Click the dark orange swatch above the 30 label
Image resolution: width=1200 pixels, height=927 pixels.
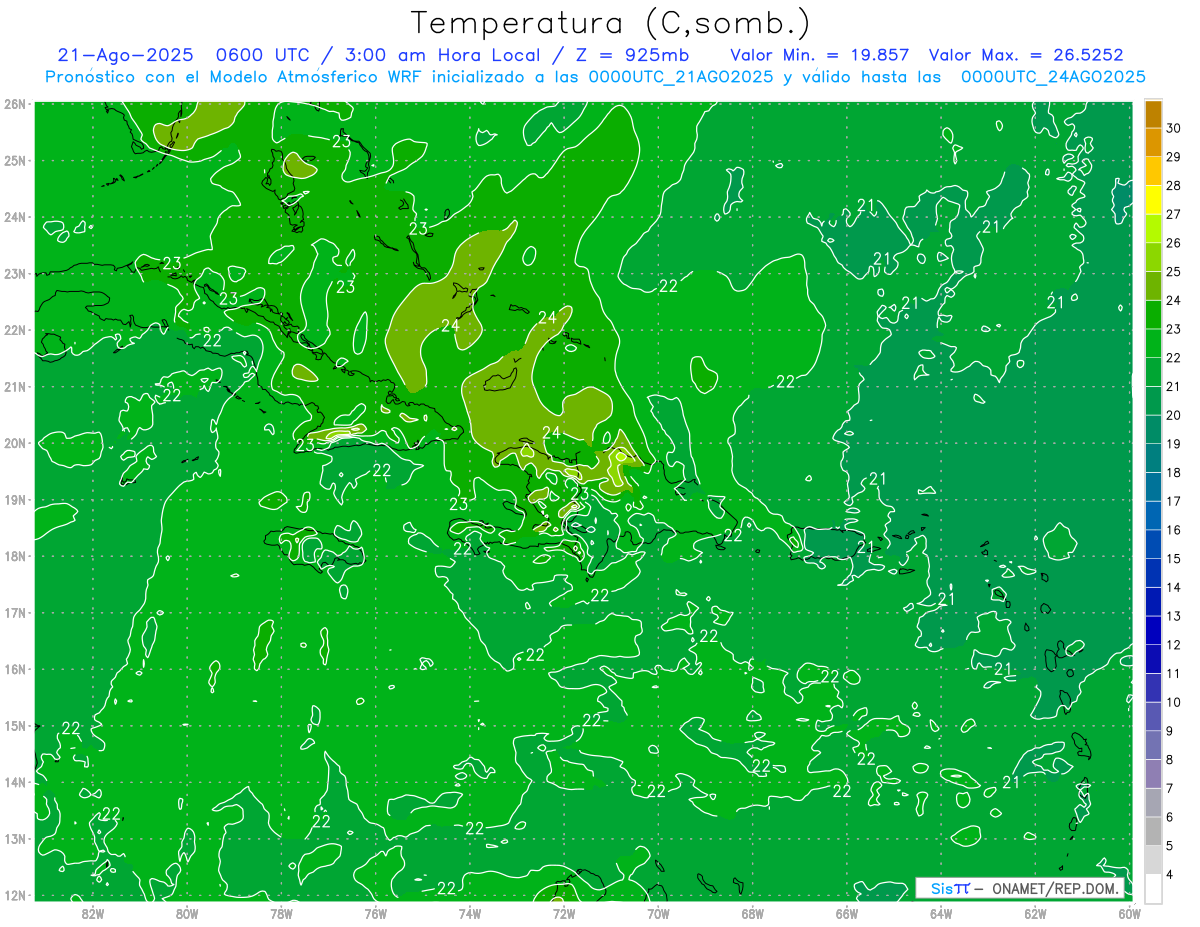pyautogui.click(x=1153, y=114)
